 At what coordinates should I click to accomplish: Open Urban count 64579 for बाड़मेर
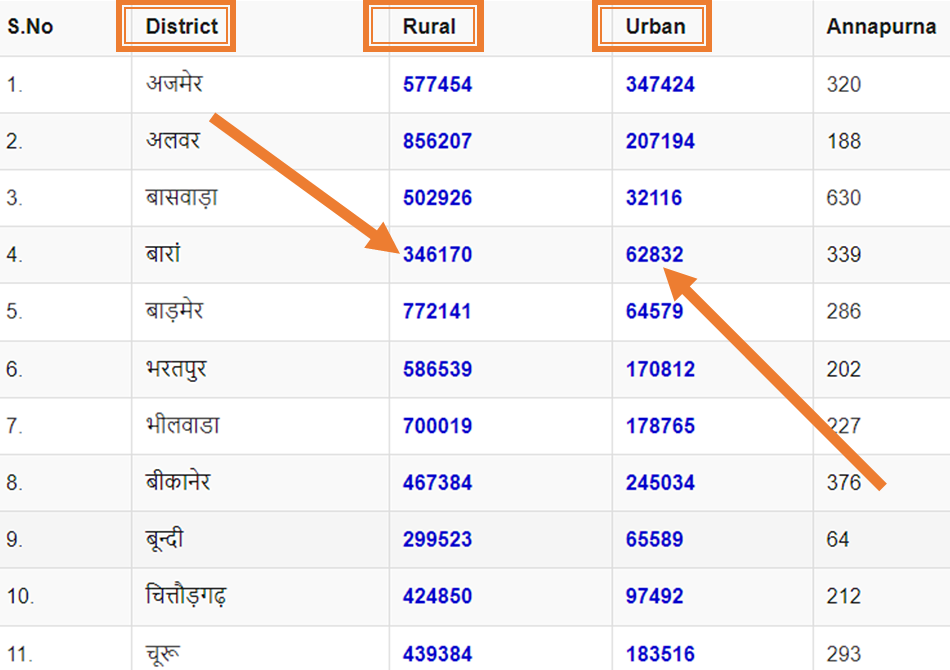654,311
